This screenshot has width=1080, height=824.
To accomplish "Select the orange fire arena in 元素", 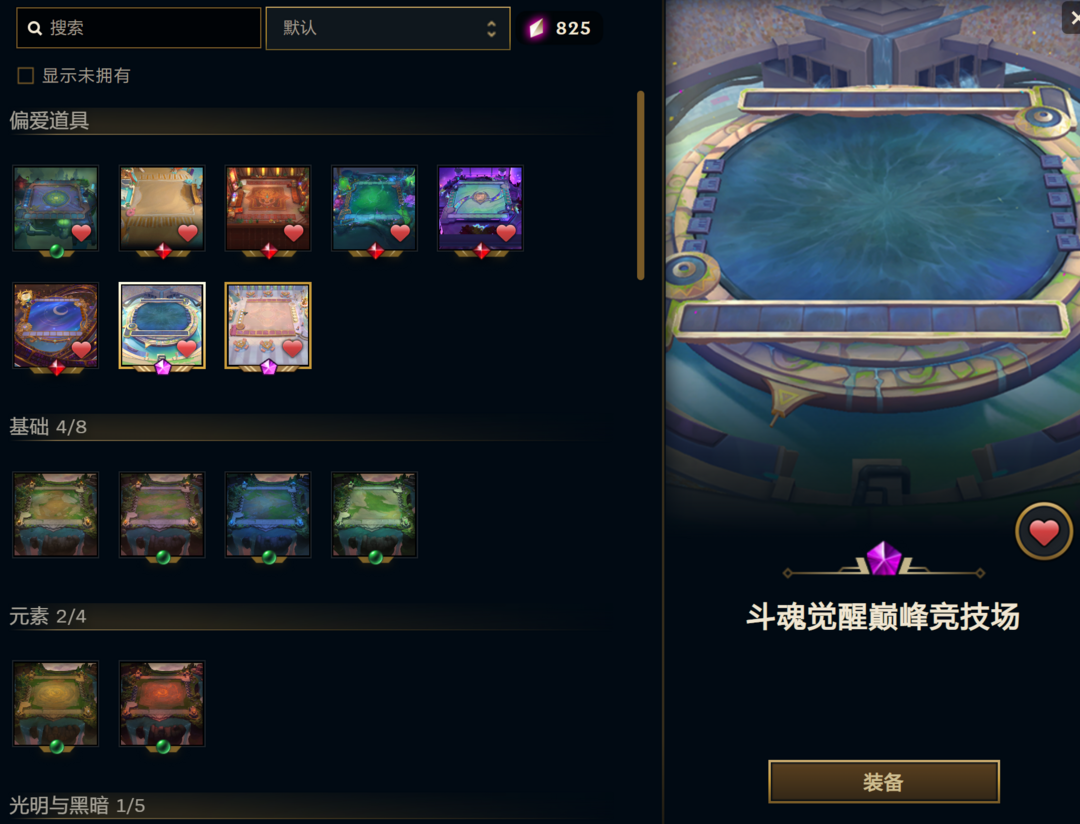I will pyautogui.click(x=162, y=703).
